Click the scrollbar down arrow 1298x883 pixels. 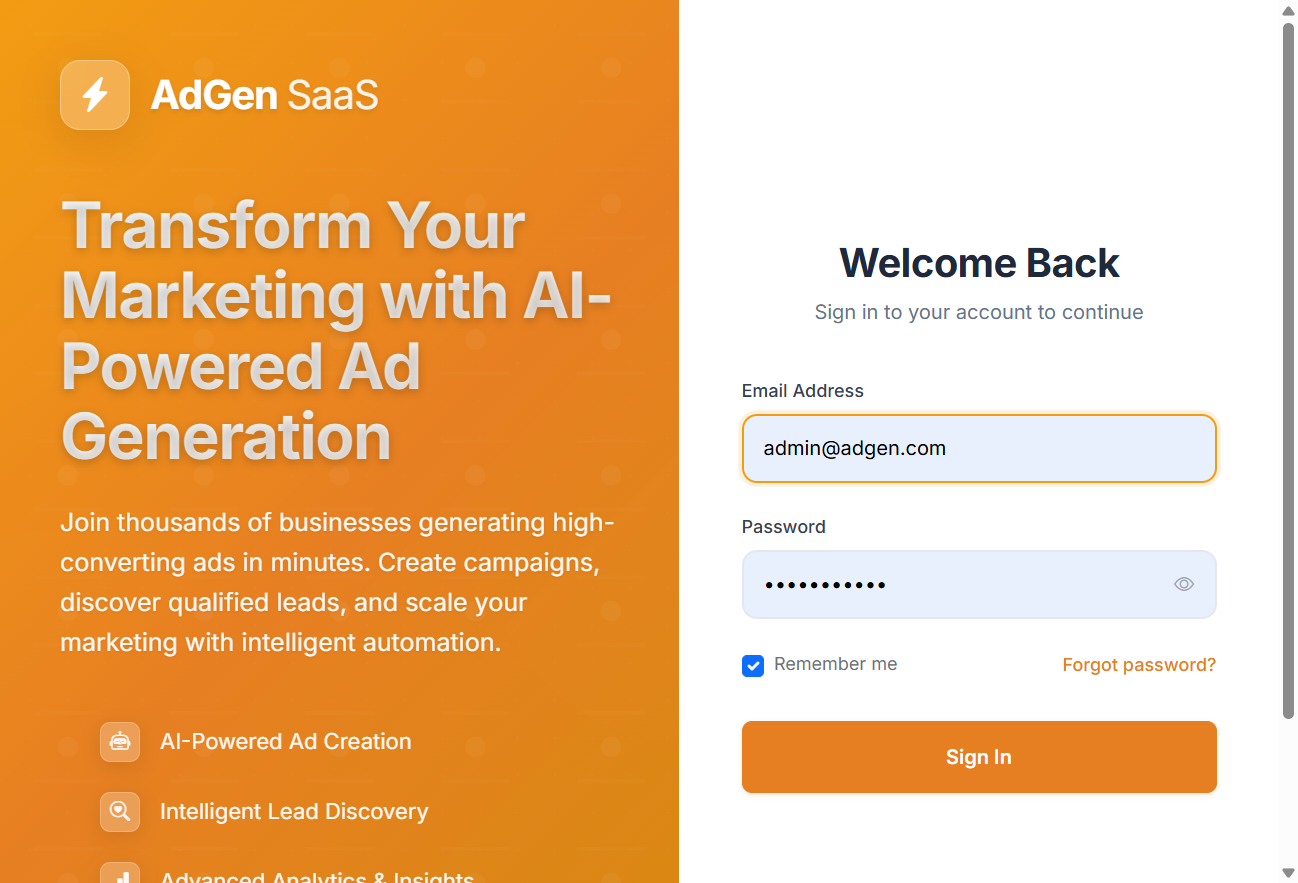click(1288, 873)
